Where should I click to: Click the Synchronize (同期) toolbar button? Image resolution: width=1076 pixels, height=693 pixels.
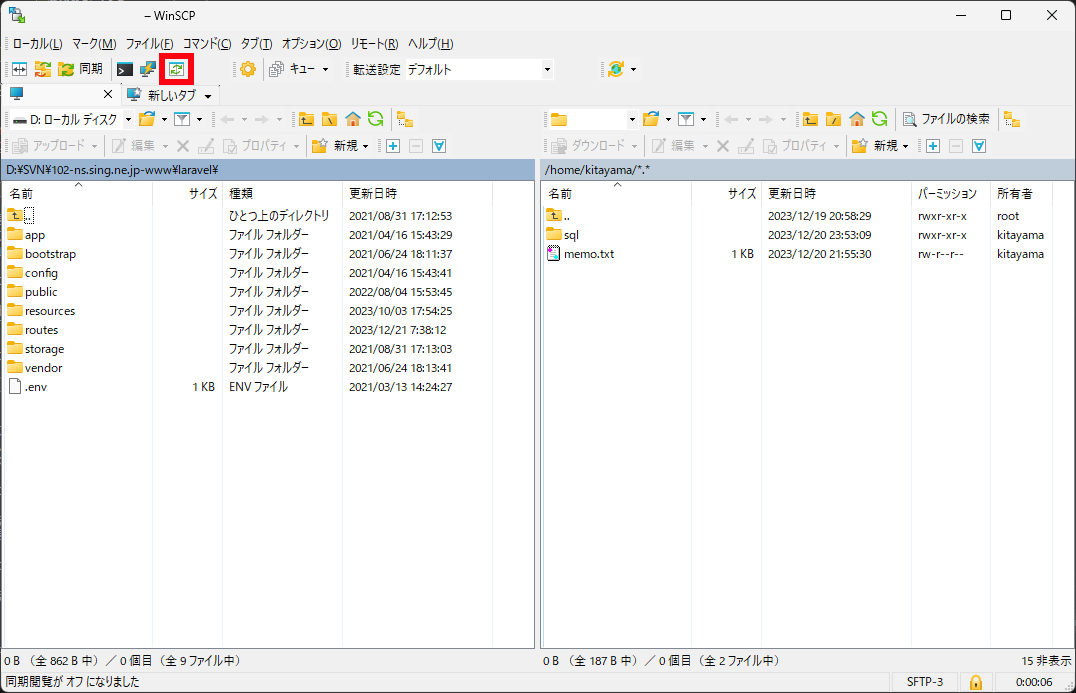pyautogui.click(x=81, y=69)
